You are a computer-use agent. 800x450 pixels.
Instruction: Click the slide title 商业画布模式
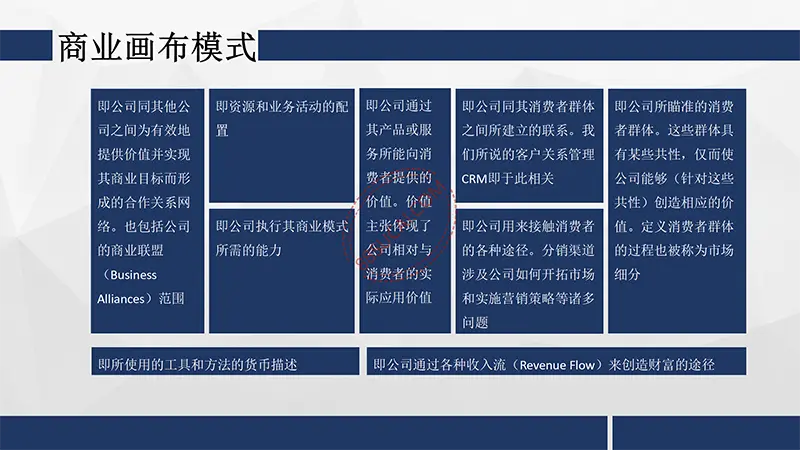click(157, 47)
